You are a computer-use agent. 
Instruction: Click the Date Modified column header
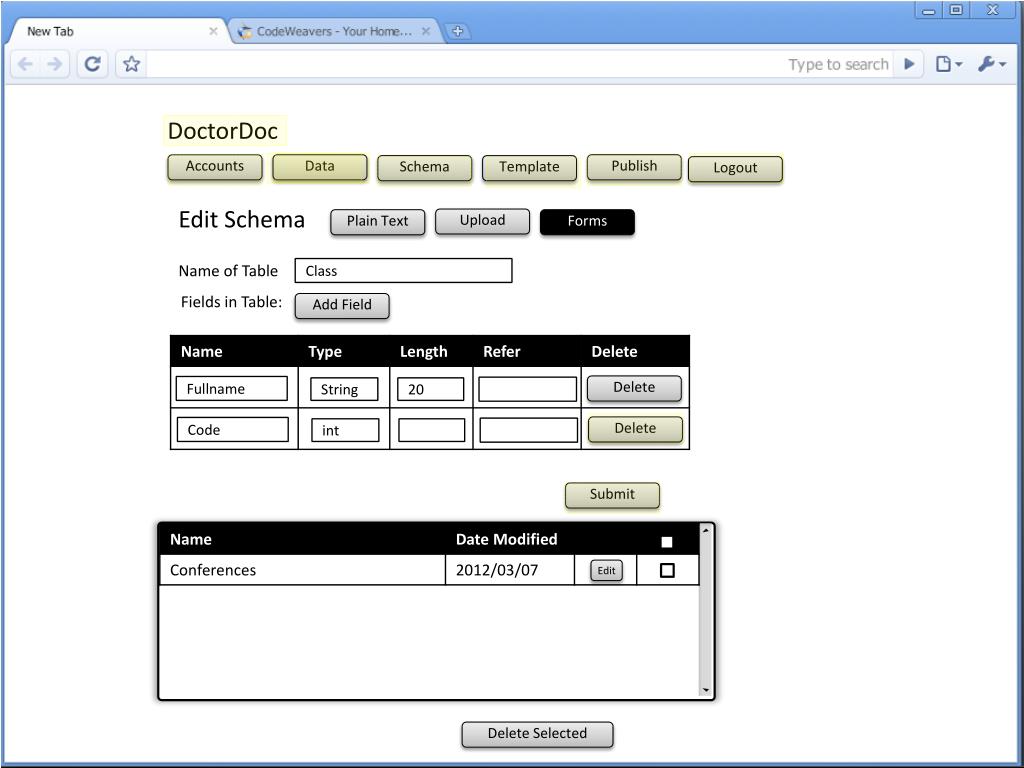pos(507,539)
